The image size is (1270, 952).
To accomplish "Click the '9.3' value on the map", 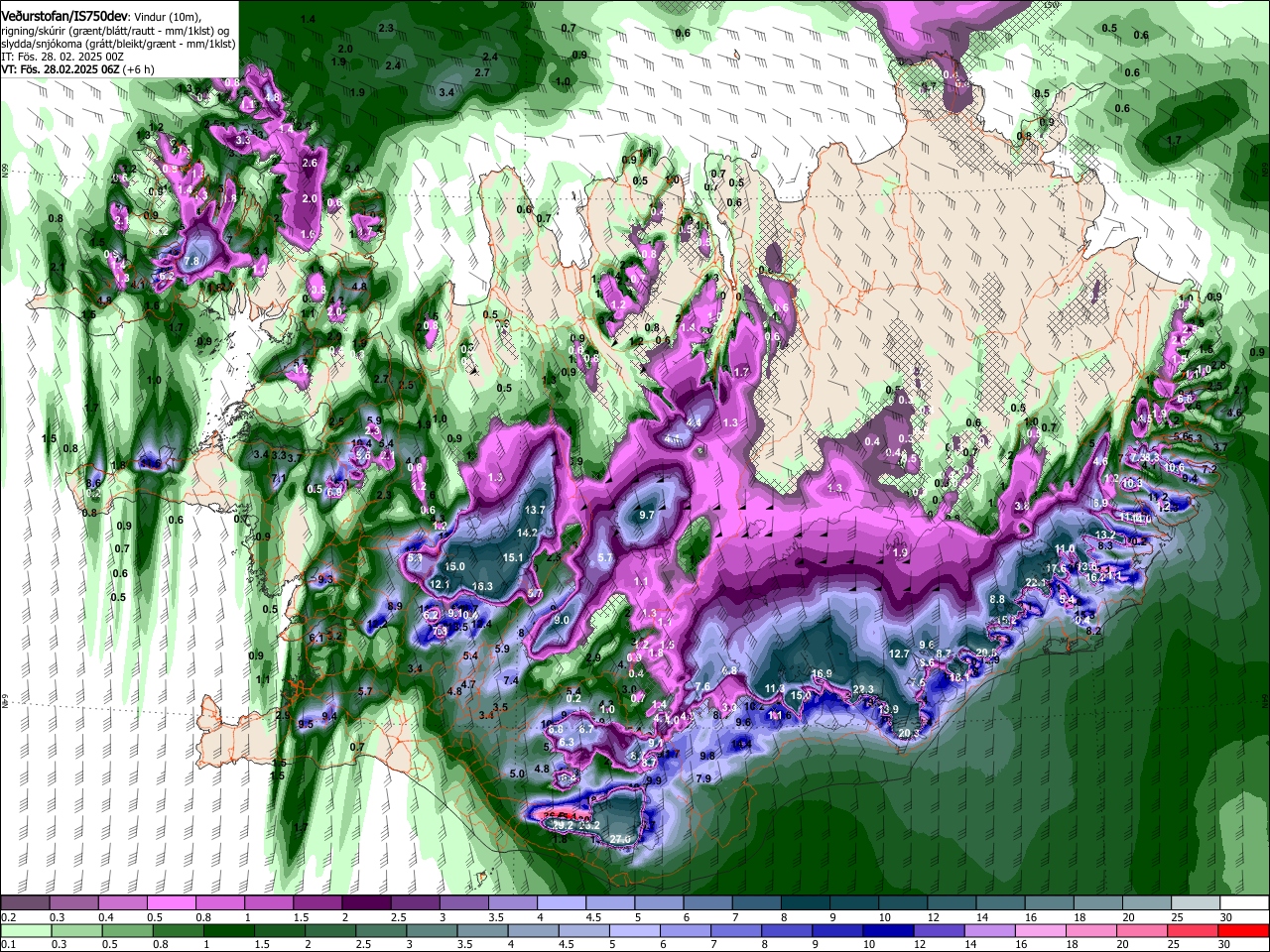I will (324, 579).
